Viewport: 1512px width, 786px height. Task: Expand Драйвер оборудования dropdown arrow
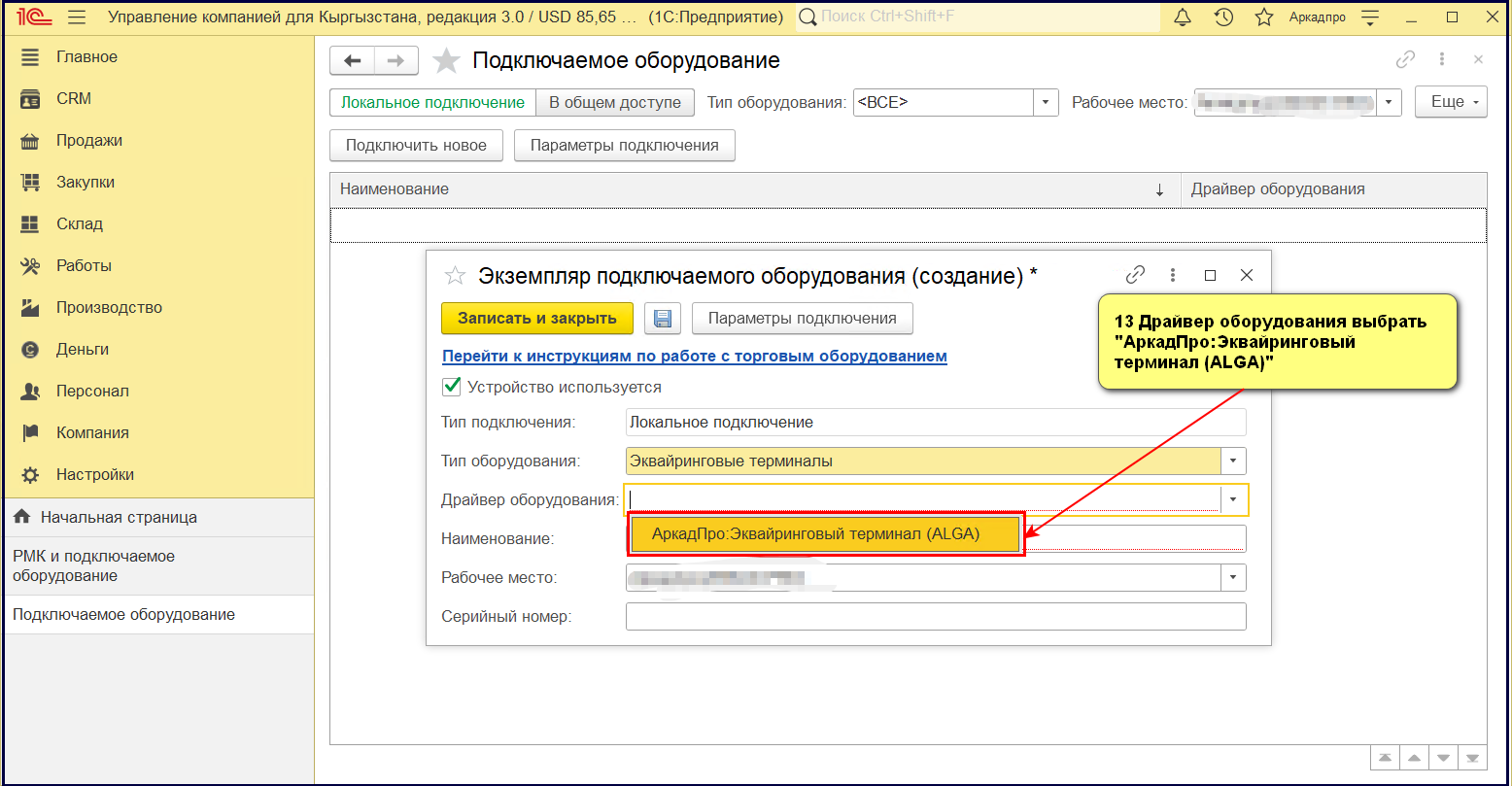tap(1233, 499)
